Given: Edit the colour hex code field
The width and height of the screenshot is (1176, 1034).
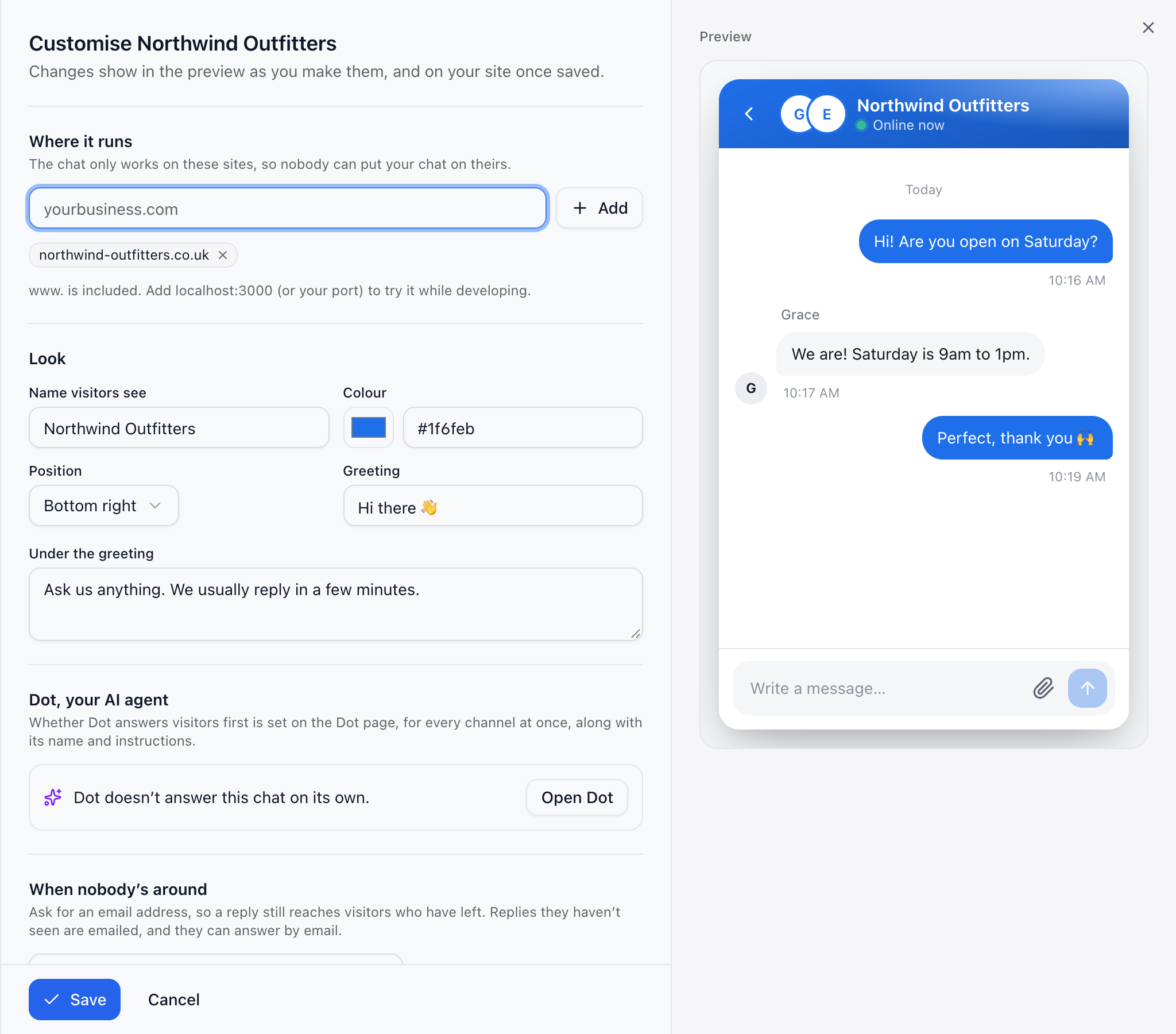Looking at the screenshot, I should point(523,427).
